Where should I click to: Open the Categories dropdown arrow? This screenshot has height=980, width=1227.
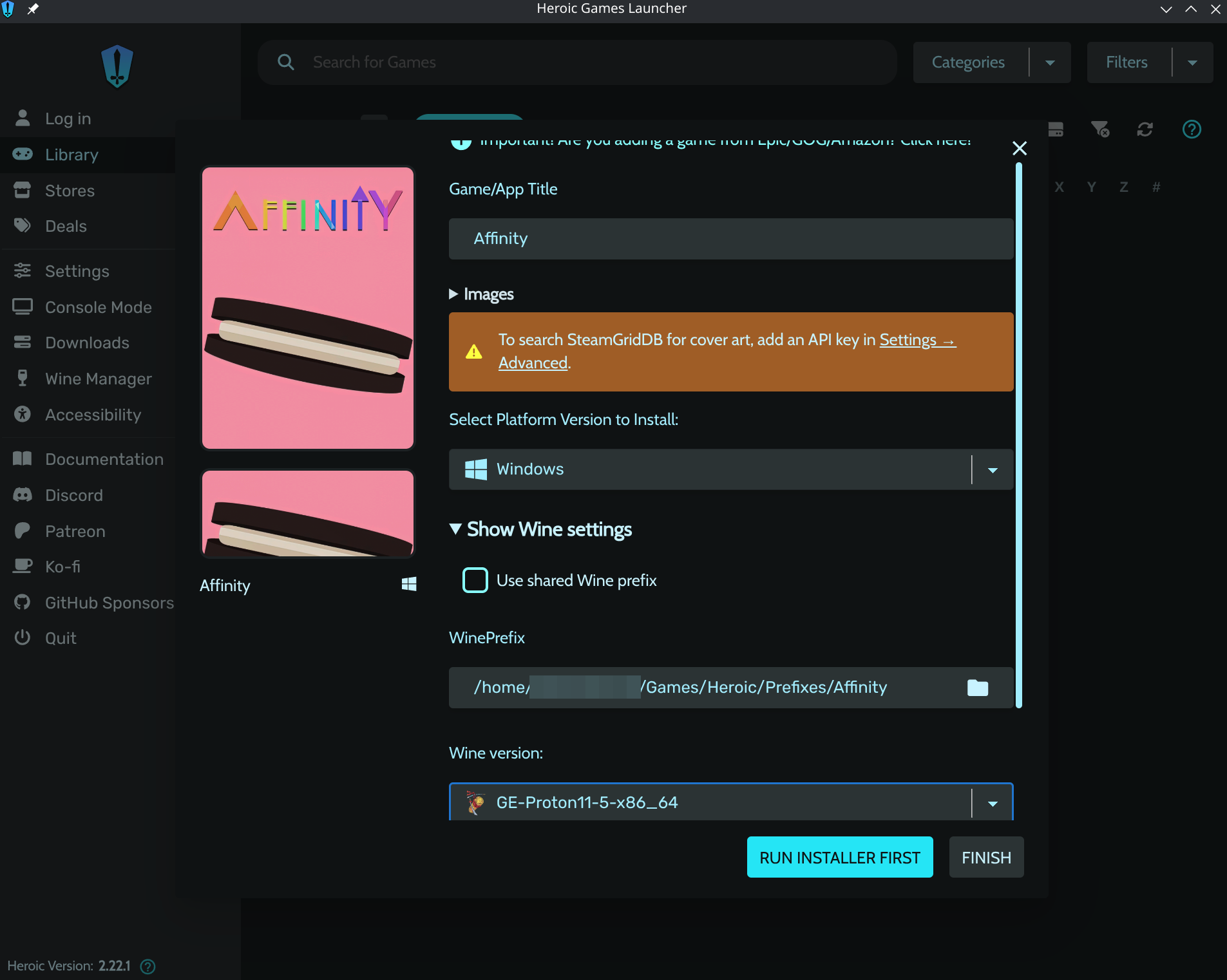coord(1051,62)
